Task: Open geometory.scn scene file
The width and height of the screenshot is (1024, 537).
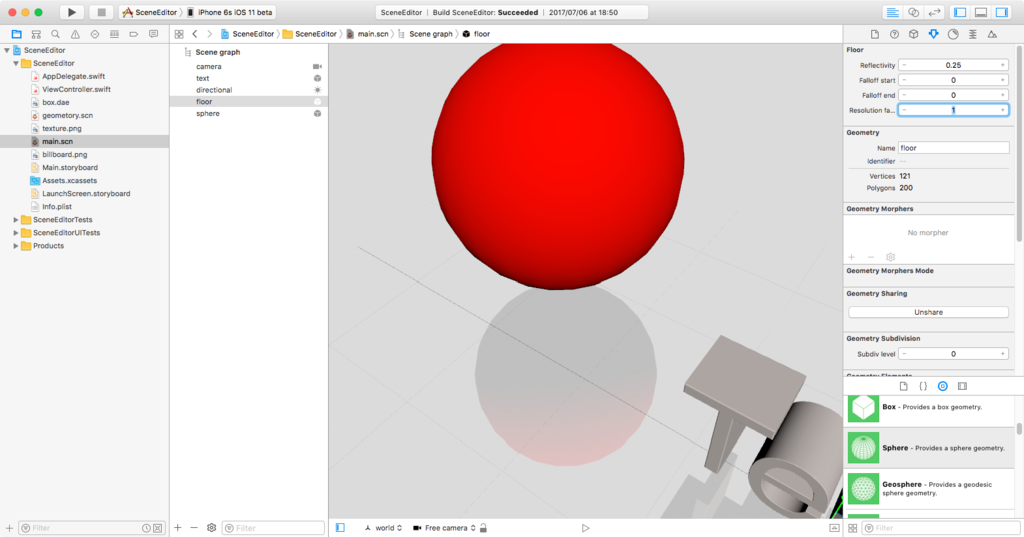Action: pos(67,116)
